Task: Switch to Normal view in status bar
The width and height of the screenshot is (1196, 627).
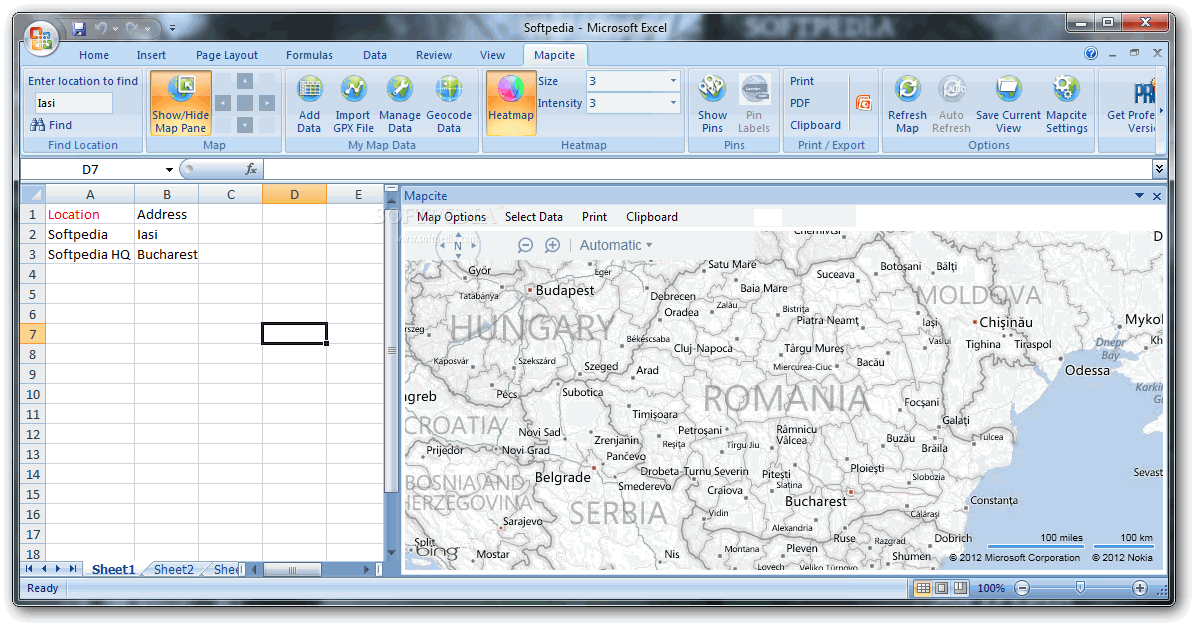Action: (923, 588)
